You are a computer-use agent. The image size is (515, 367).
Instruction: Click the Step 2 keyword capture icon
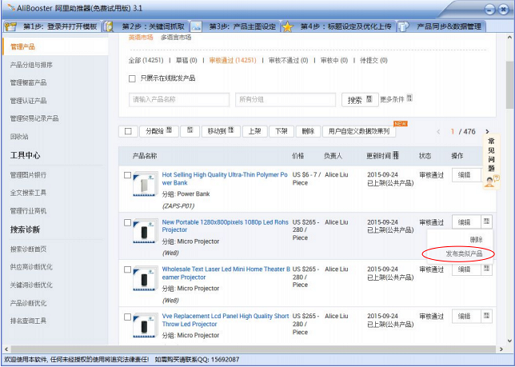[x=108, y=26]
